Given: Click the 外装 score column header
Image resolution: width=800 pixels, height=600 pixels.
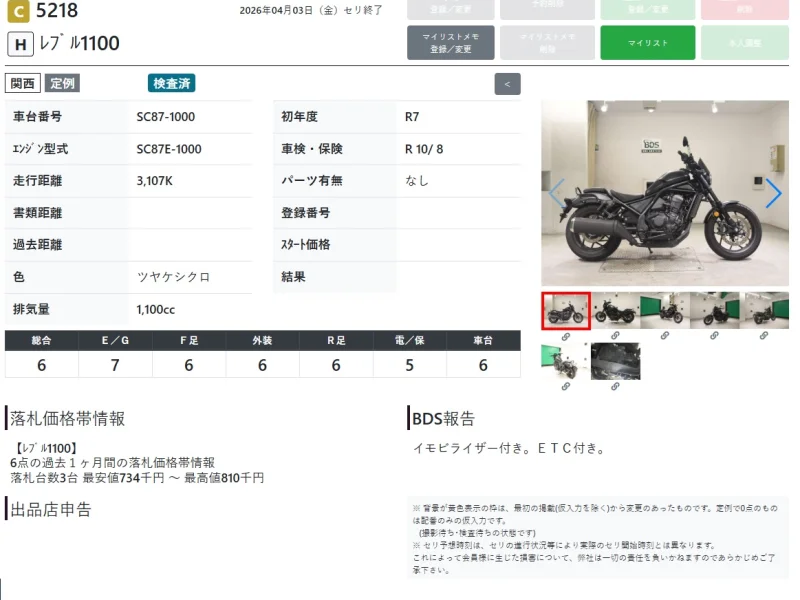Looking at the screenshot, I should 262,340.
